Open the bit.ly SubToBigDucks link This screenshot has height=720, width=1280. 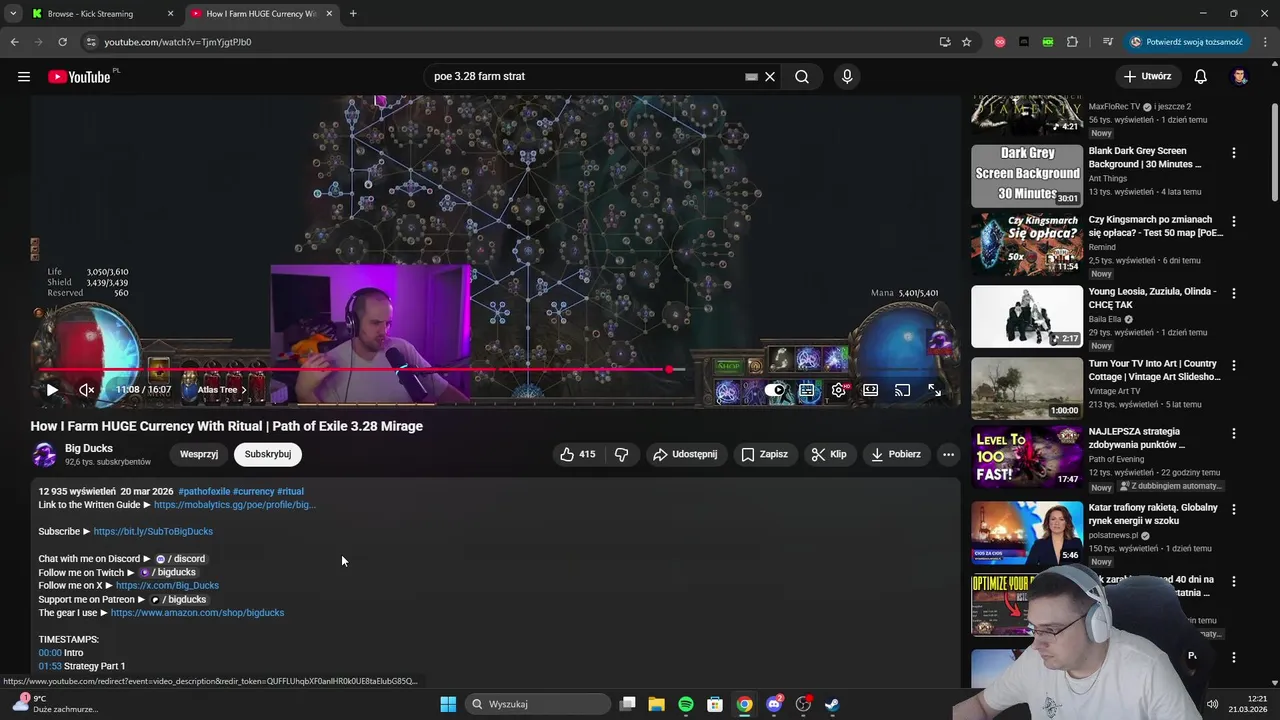point(153,532)
